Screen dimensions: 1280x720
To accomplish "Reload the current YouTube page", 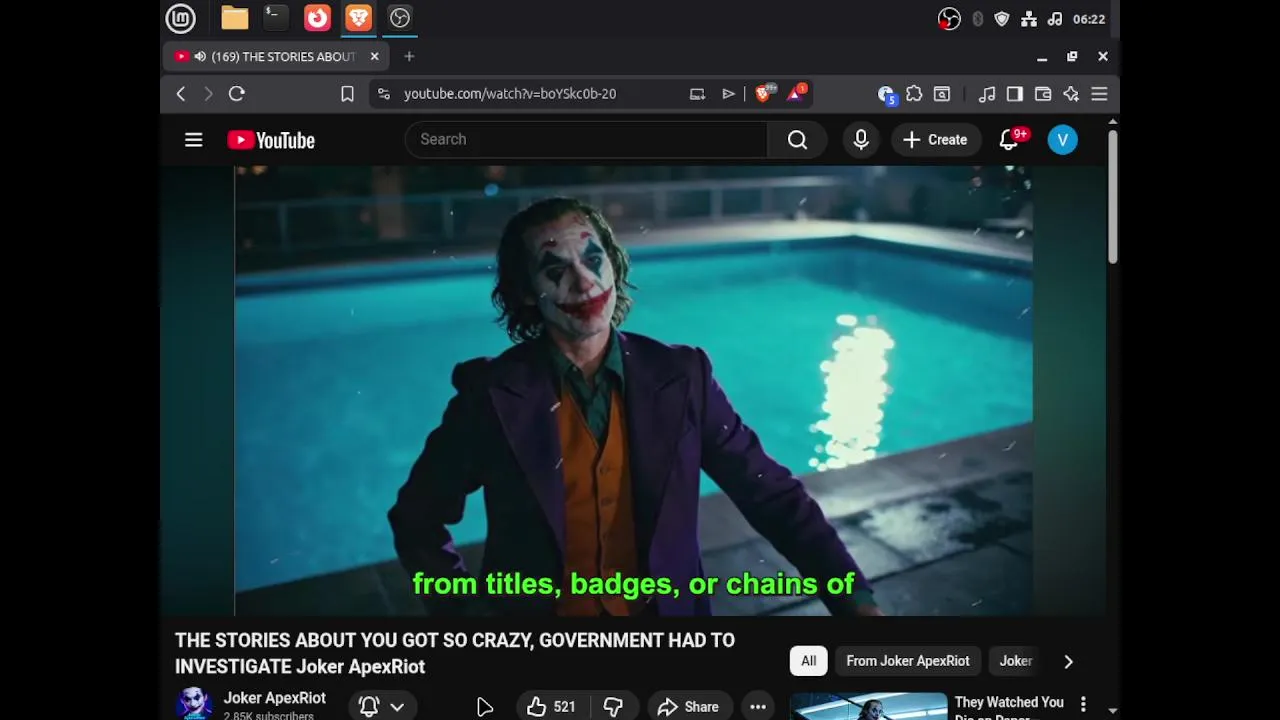I will pyautogui.click(x=237, y=93).
